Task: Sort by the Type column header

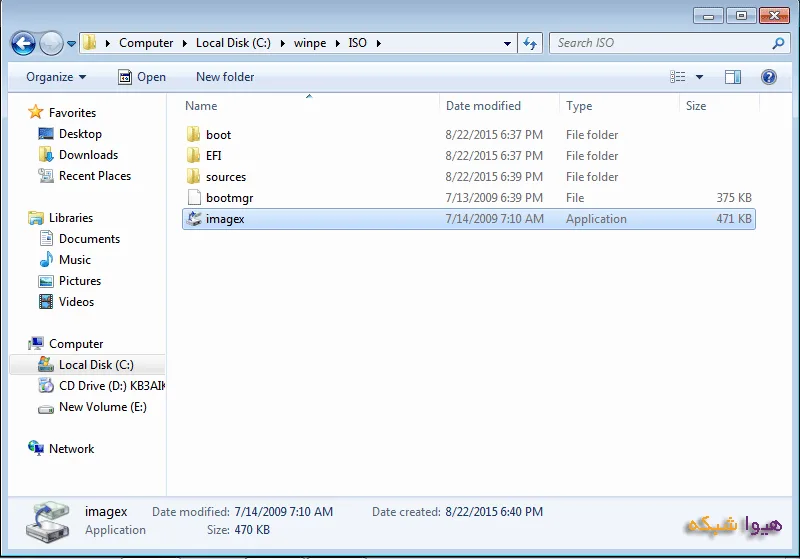Action: pyautogui.click(x=579, y=106)
